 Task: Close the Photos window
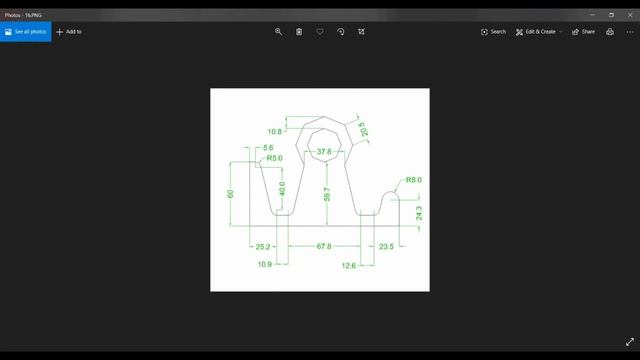(x=630, y=15)
